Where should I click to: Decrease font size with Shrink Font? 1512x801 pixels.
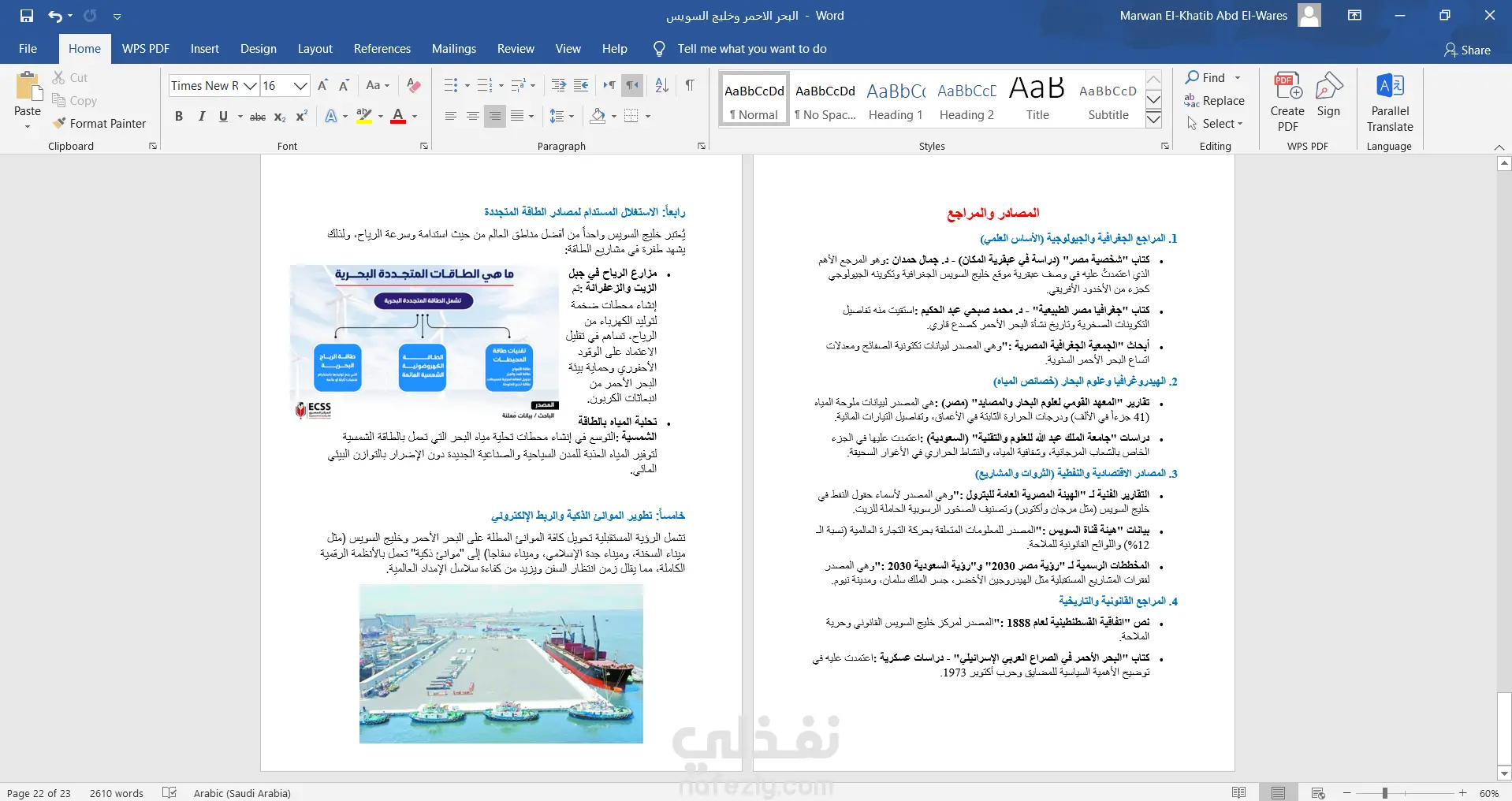[x=344, y=85]
